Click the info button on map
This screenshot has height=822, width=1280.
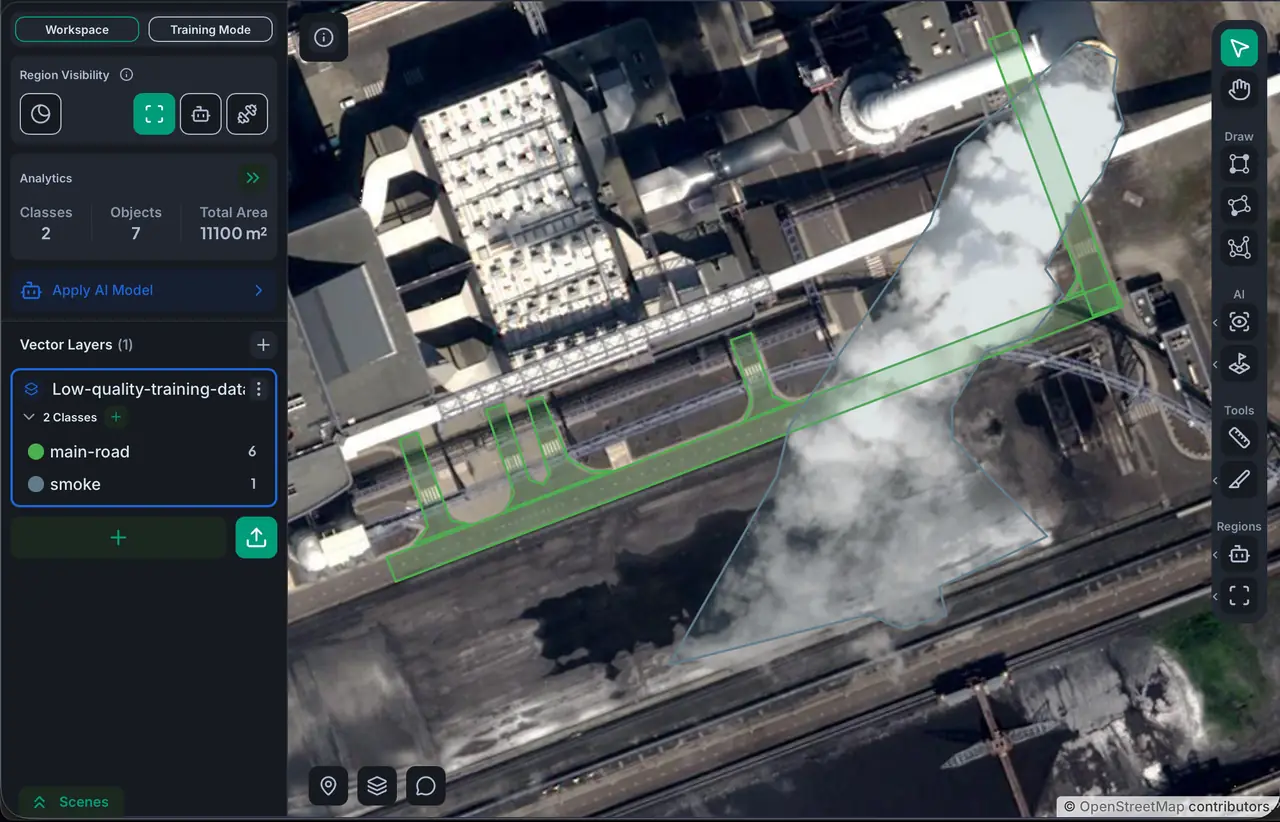[324, 38]
